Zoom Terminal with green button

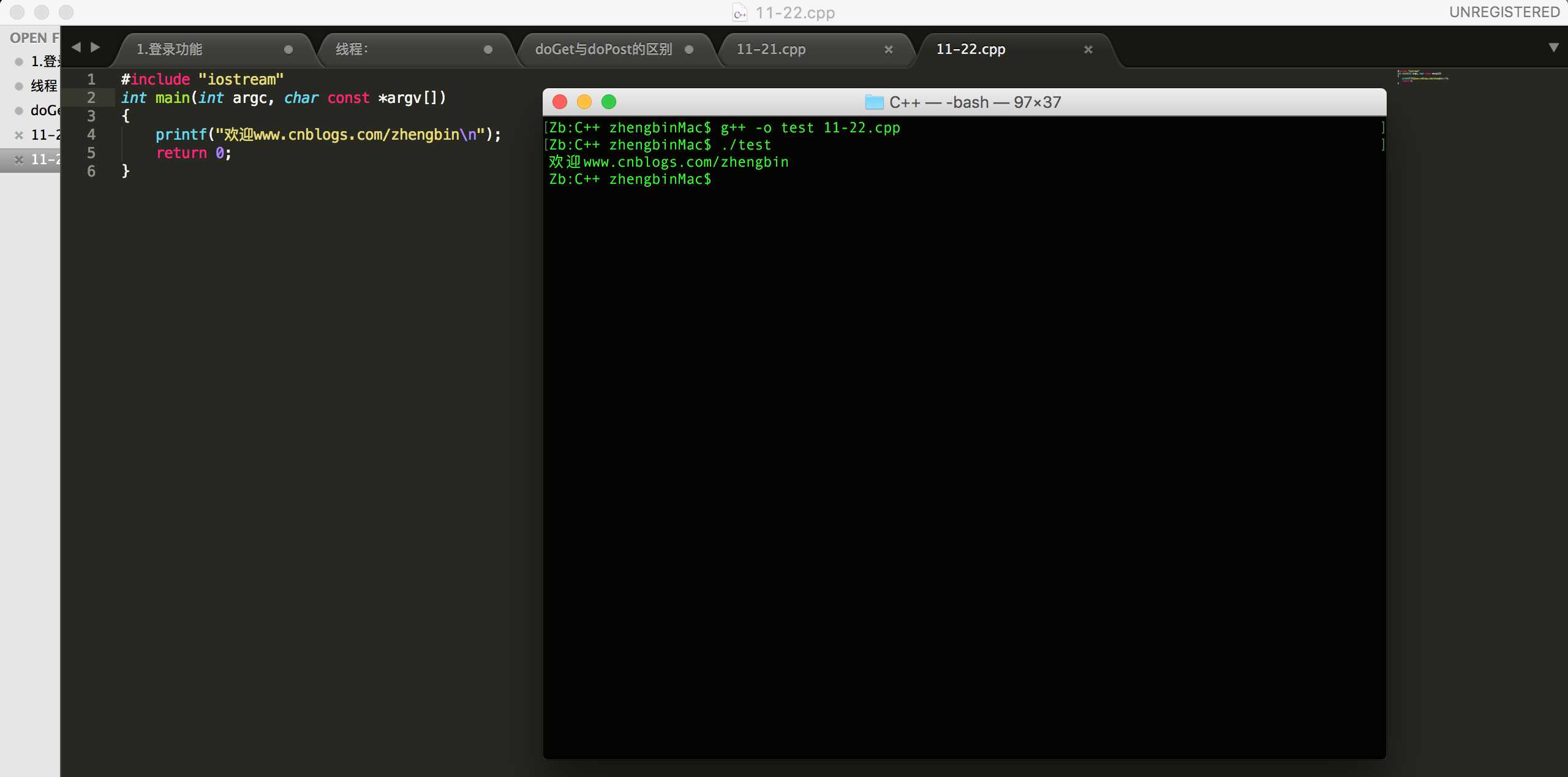tap(609, 102)
